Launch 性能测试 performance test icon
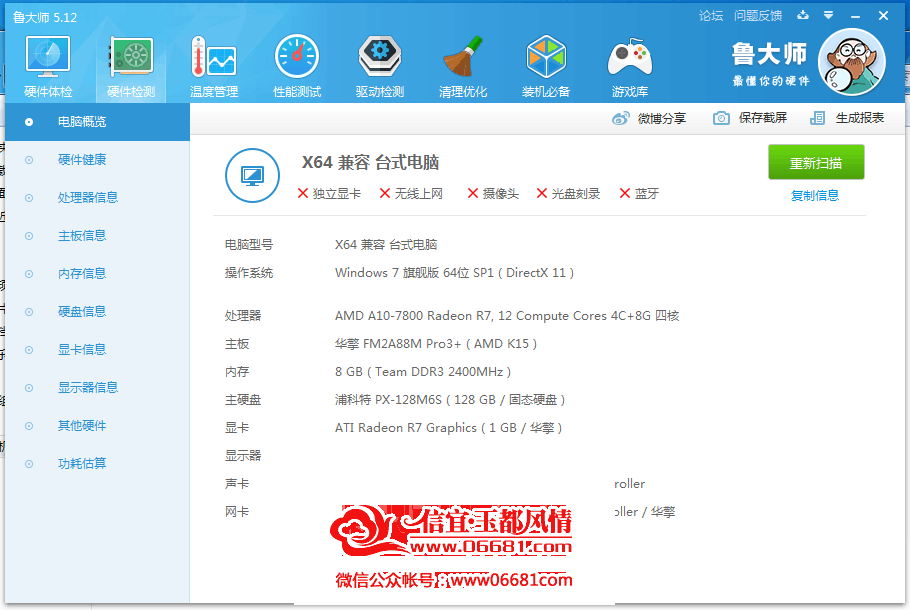 point(297,56)
